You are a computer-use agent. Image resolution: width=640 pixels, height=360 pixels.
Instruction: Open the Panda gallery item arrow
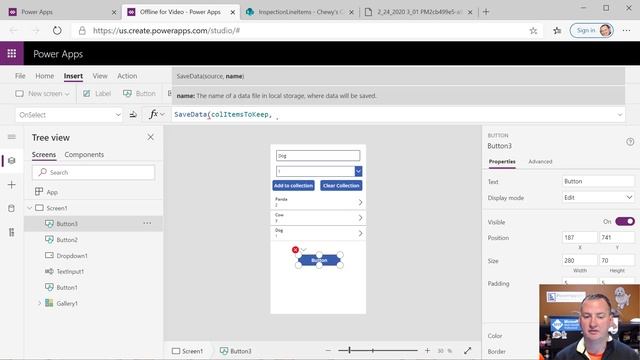click(360, 202)
